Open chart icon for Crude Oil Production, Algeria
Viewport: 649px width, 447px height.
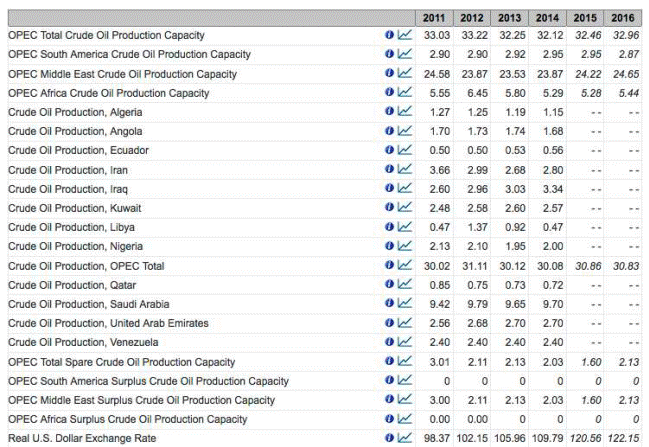click(x=405, y=111)
